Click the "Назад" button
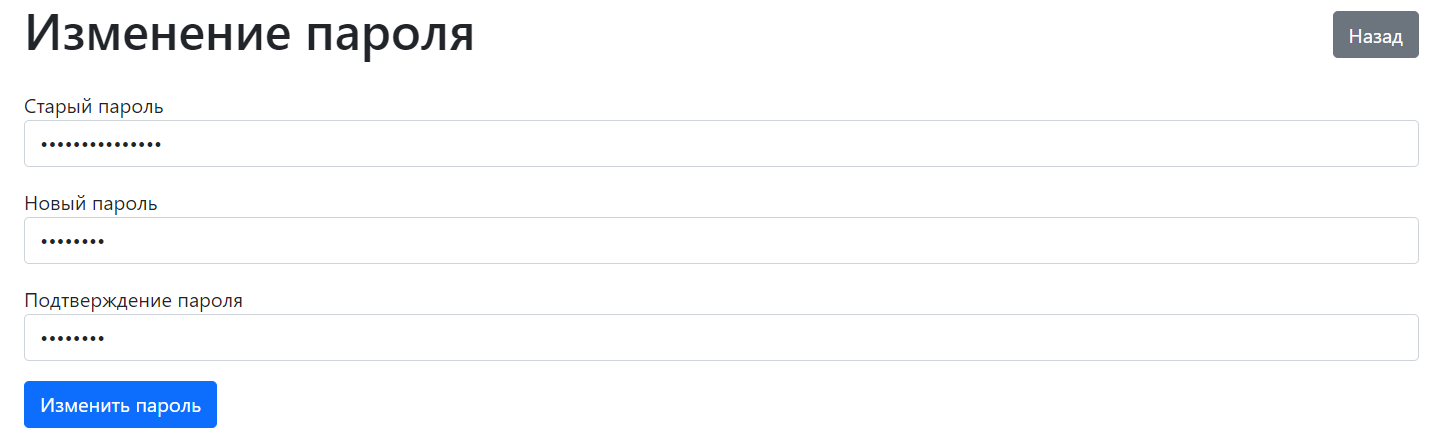This screenshot has width=1455, height=442. point(1375,35)
